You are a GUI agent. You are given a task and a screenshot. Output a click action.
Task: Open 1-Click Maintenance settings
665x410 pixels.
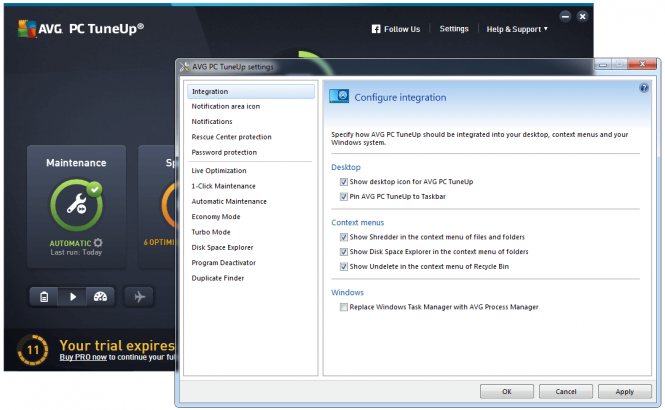223,186
